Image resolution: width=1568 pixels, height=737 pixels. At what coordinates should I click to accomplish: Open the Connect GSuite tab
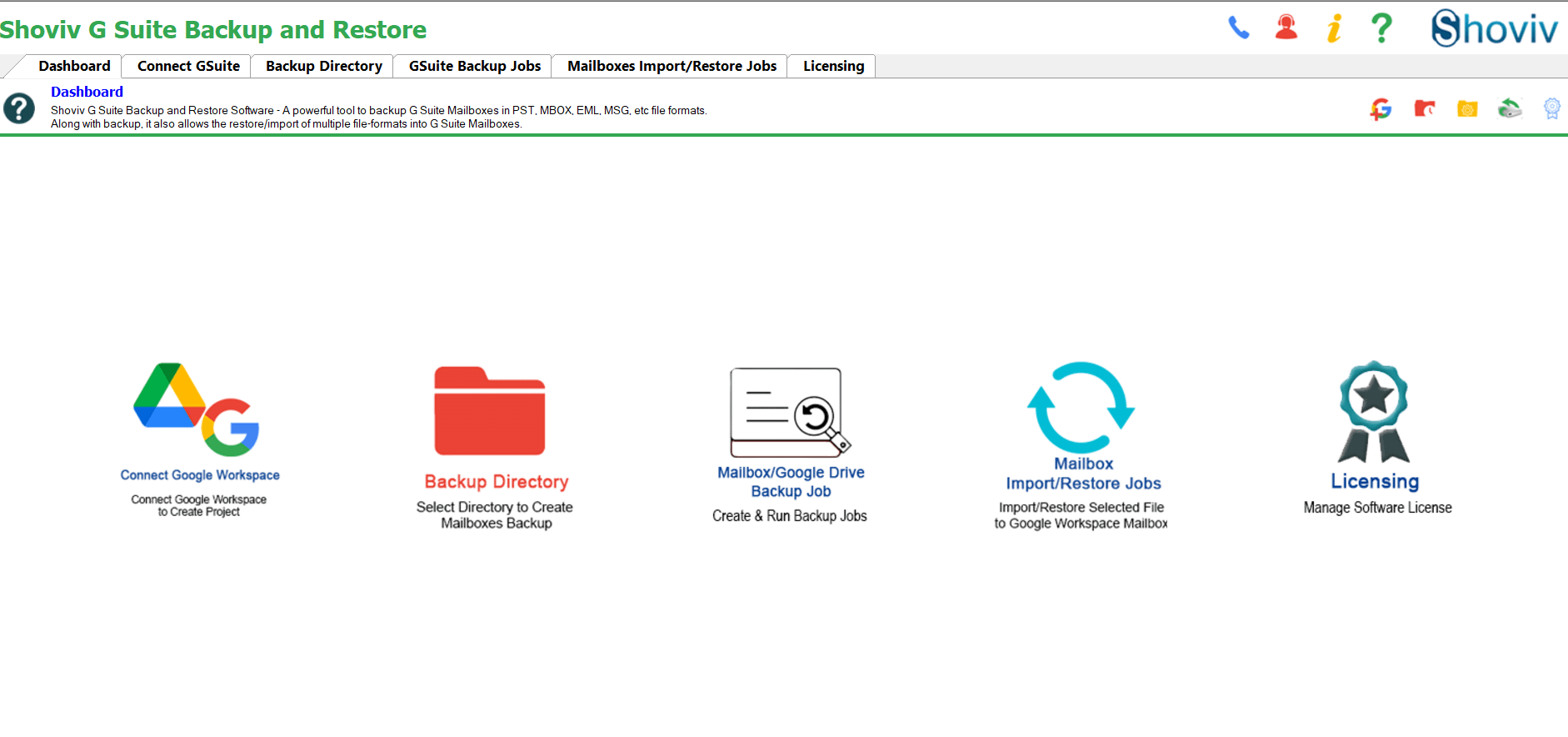[188, 66]
